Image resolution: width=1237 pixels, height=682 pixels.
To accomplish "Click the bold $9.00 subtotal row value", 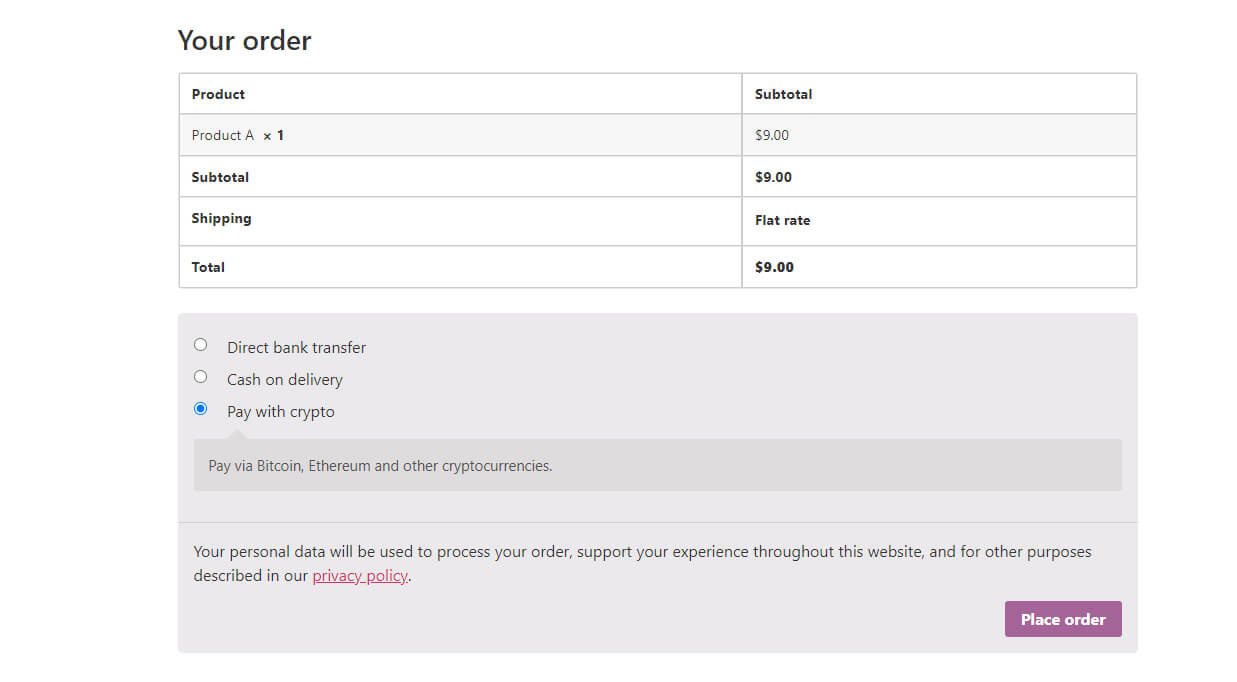I will pos(774,177).
